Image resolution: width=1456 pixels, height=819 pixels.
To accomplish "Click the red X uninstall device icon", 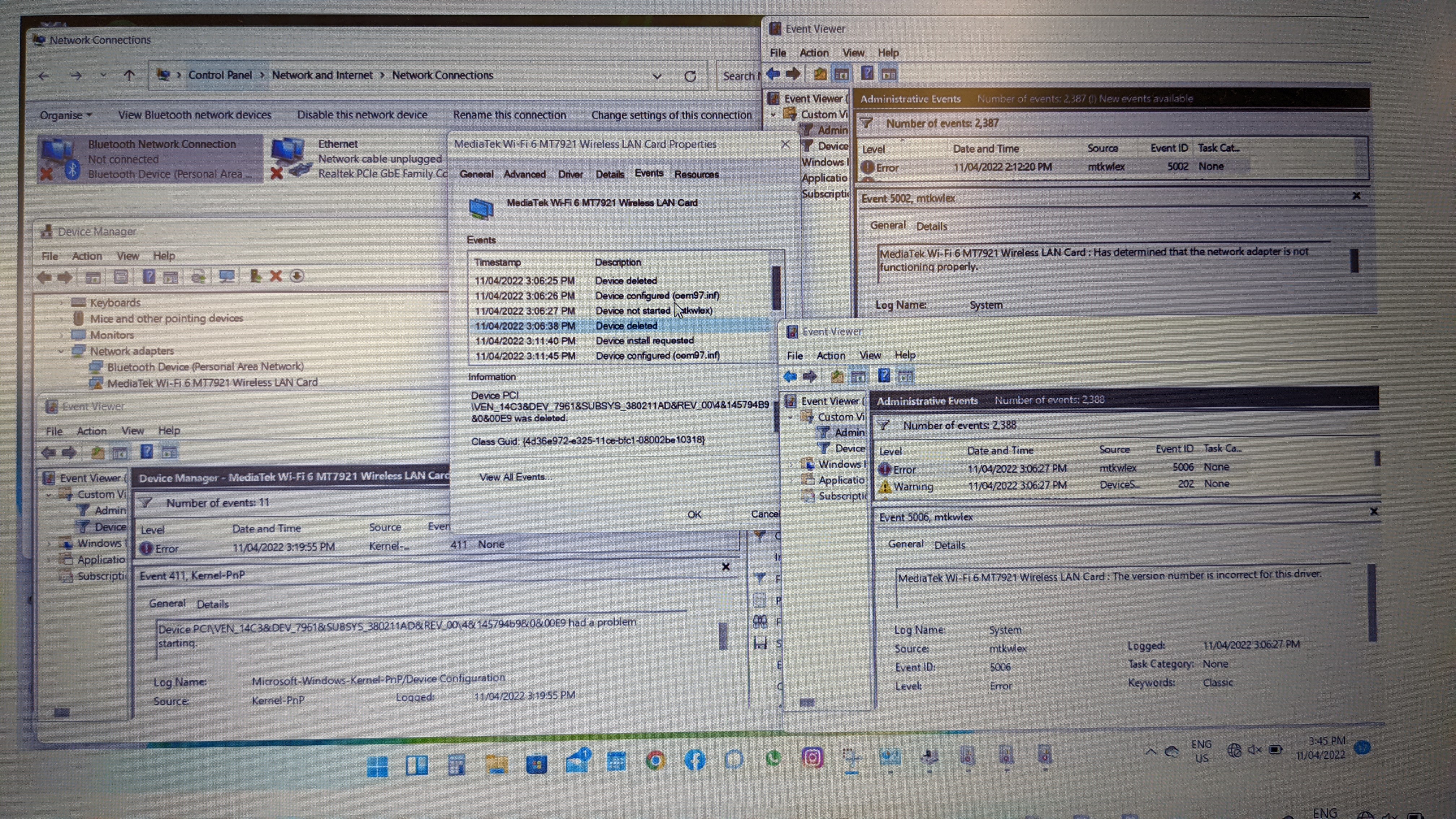I will (276, 276).
